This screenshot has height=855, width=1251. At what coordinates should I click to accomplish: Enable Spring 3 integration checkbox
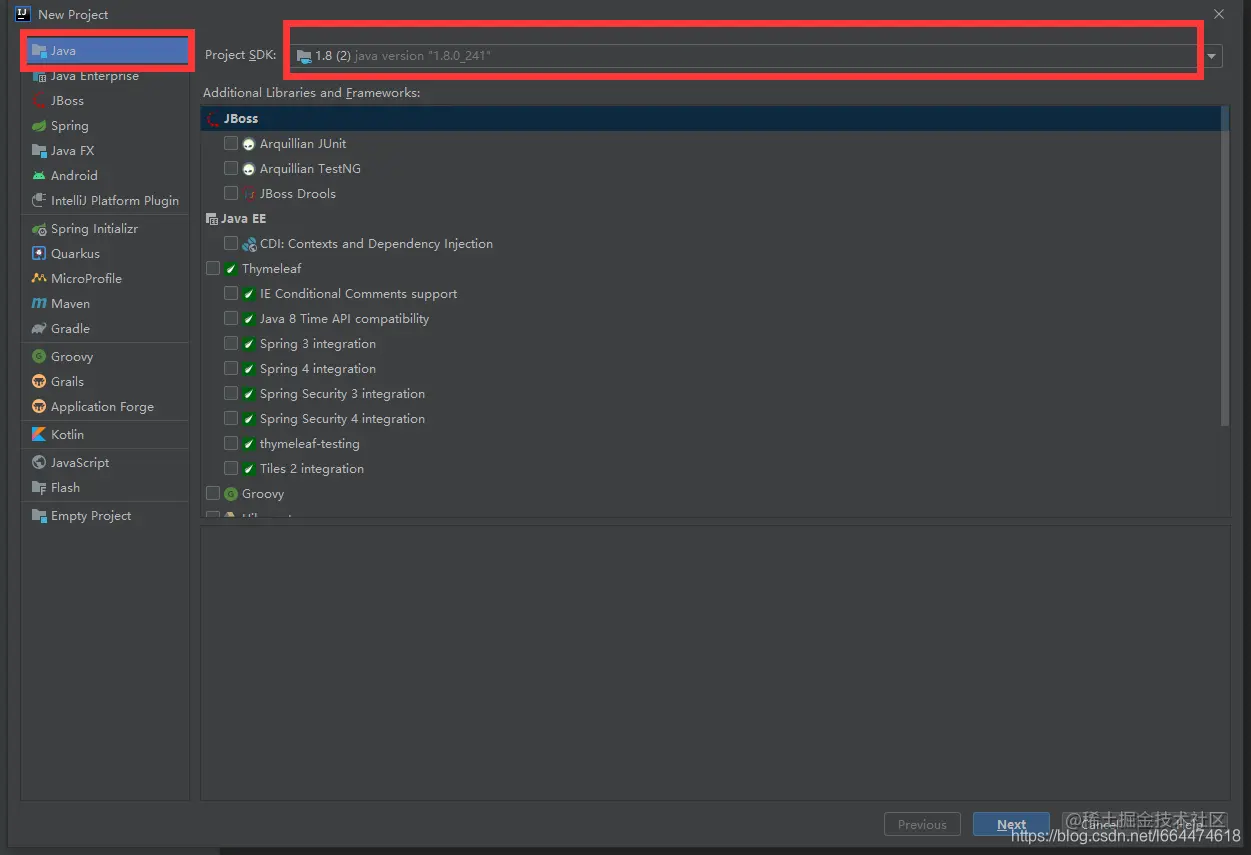231,344
